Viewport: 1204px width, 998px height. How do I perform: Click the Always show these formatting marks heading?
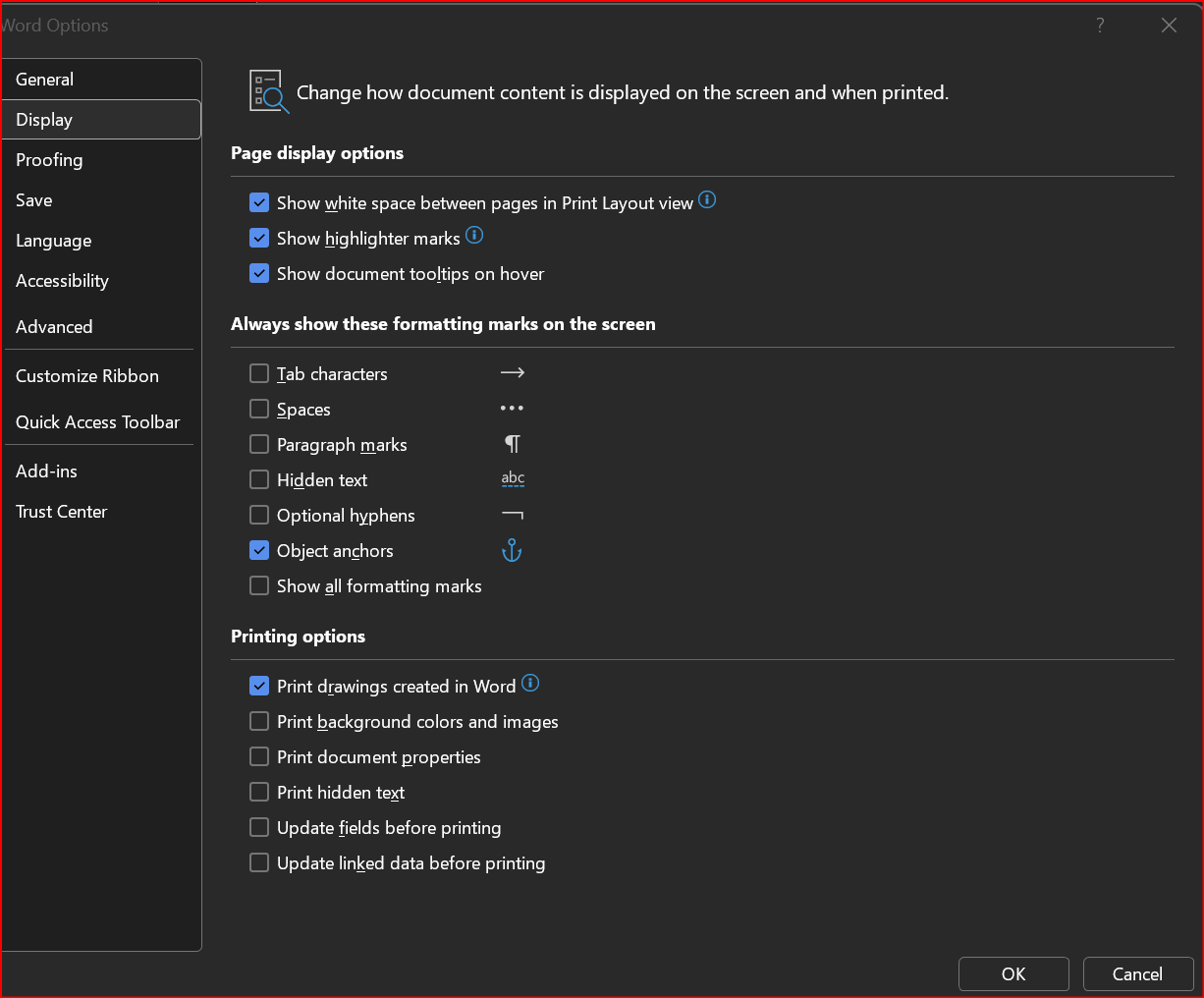(443, 324)
